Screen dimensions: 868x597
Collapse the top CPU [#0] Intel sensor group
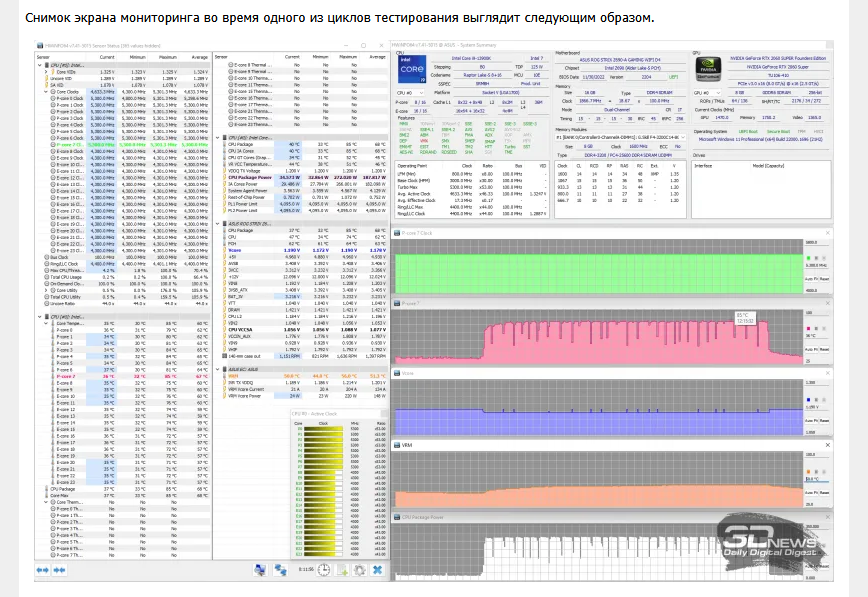point(40,65)
